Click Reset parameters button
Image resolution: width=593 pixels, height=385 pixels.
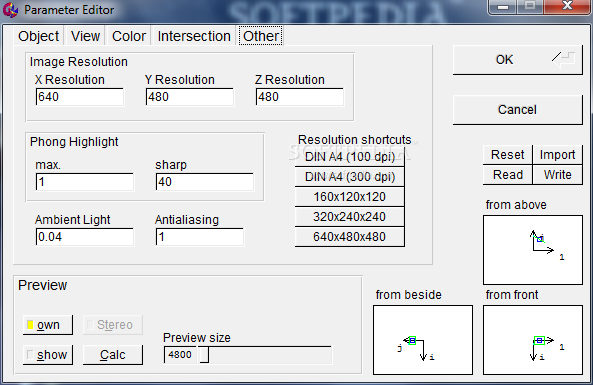pyautogui.click(x=508, y=155)
